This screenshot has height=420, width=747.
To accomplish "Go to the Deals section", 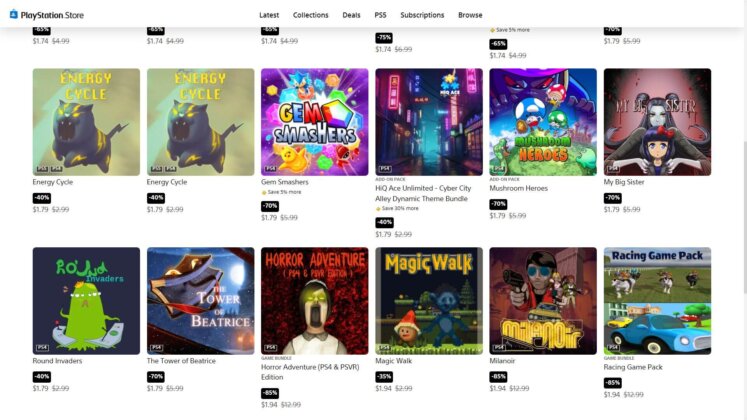I will point(351,15).
